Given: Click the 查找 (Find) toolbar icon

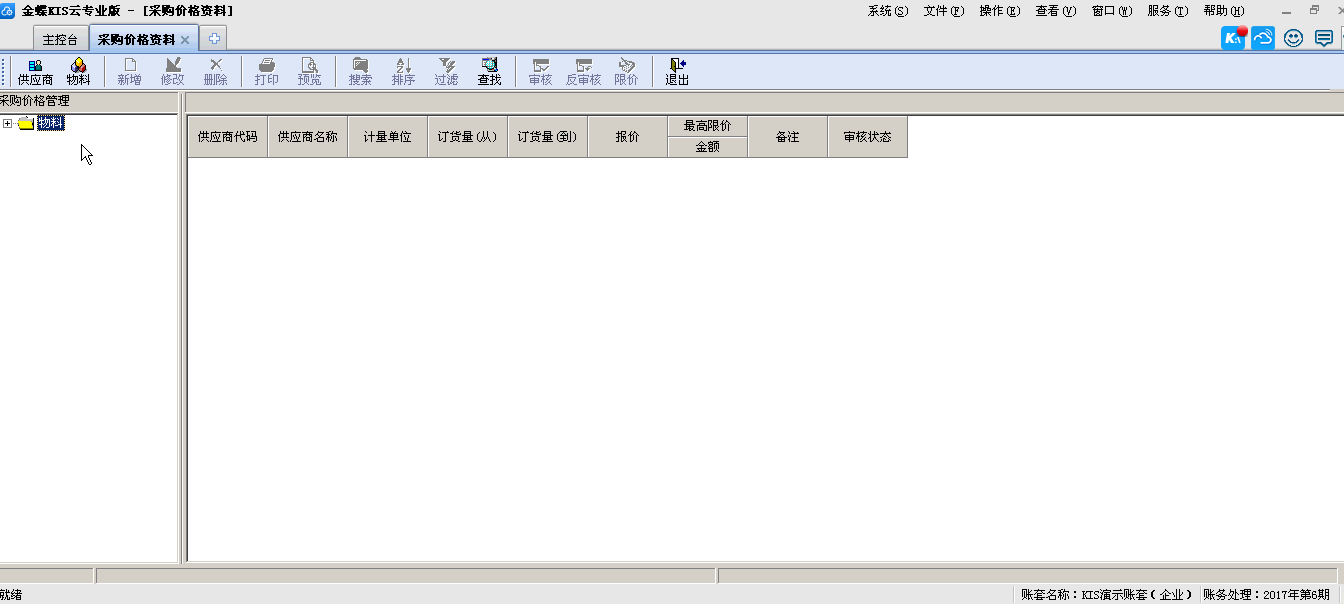Looking at the screenshot, I should pos(489,71).
